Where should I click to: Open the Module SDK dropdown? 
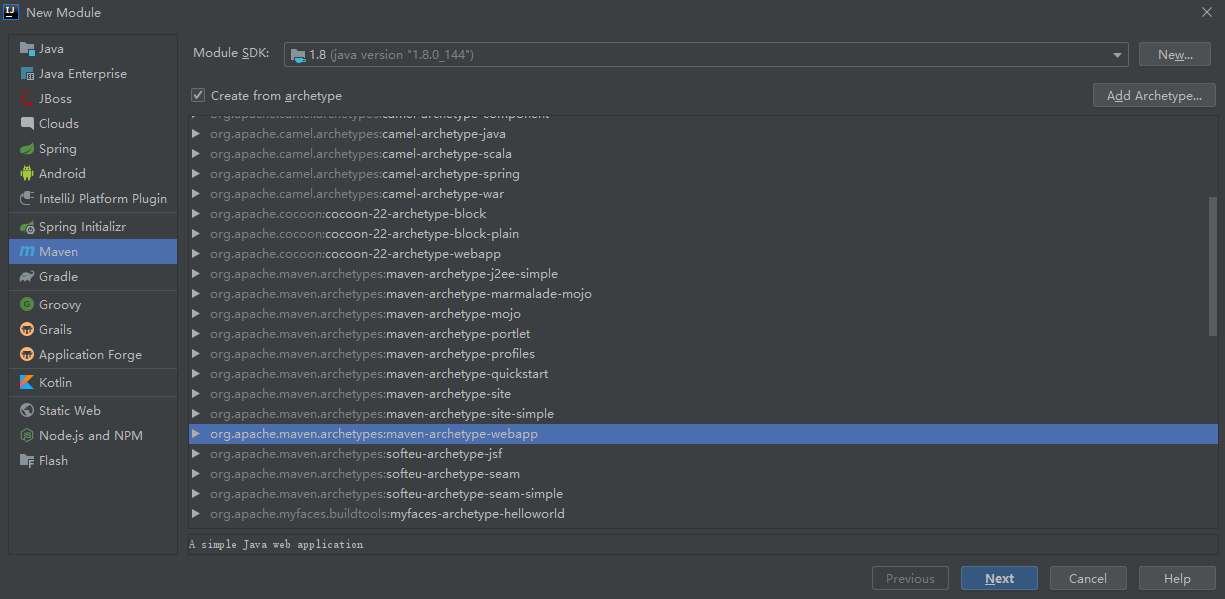(x=1117, y=55)
